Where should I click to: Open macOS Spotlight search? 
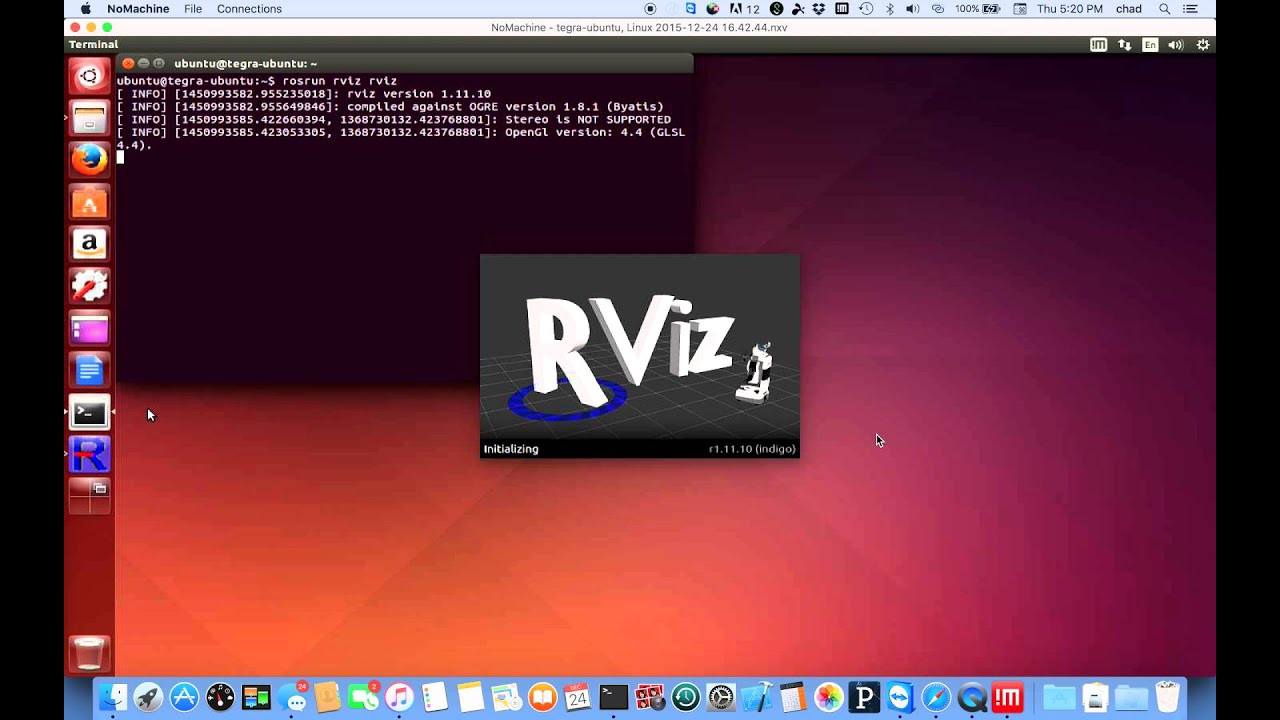[1164, 9]
